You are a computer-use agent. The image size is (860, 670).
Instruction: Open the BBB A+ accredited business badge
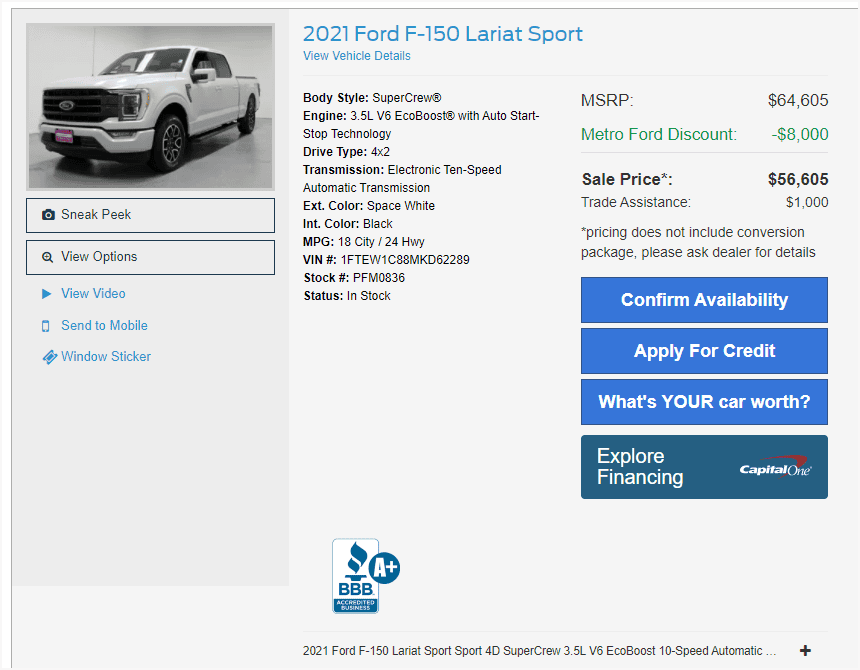click(366, 576)
